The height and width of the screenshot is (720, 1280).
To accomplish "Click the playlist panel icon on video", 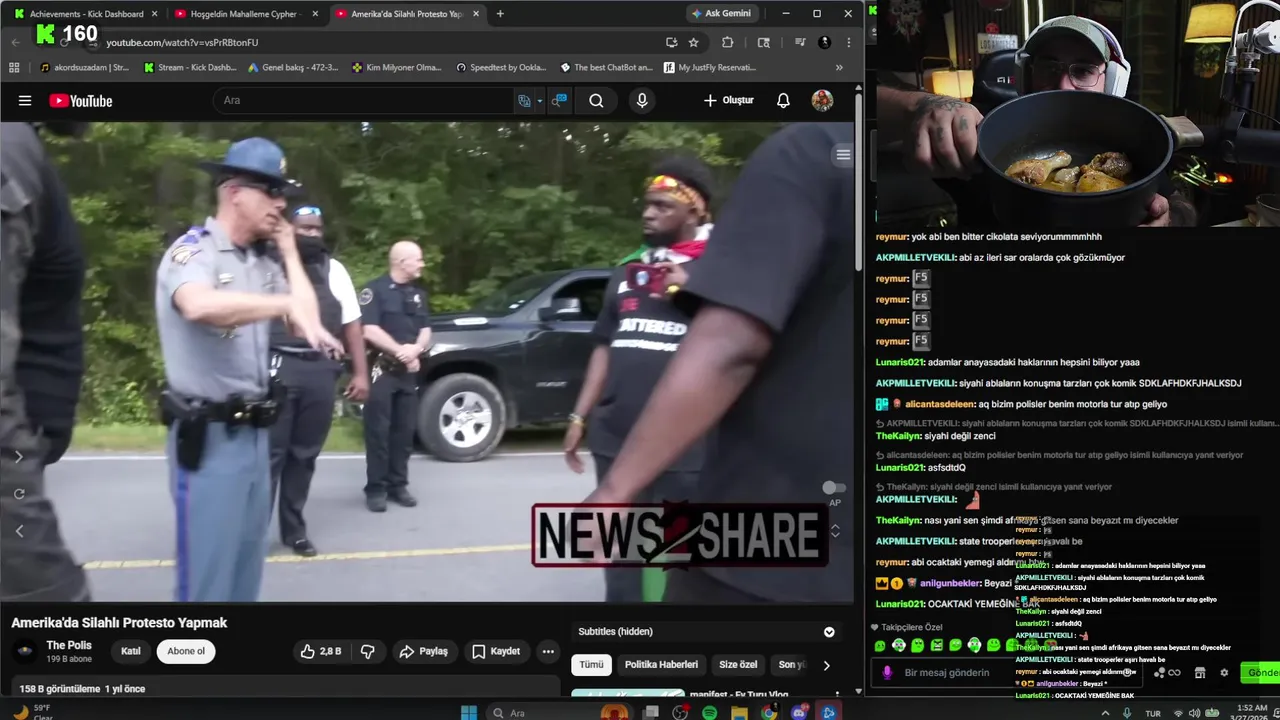I will pyautogui.click(x=843, y=154).
